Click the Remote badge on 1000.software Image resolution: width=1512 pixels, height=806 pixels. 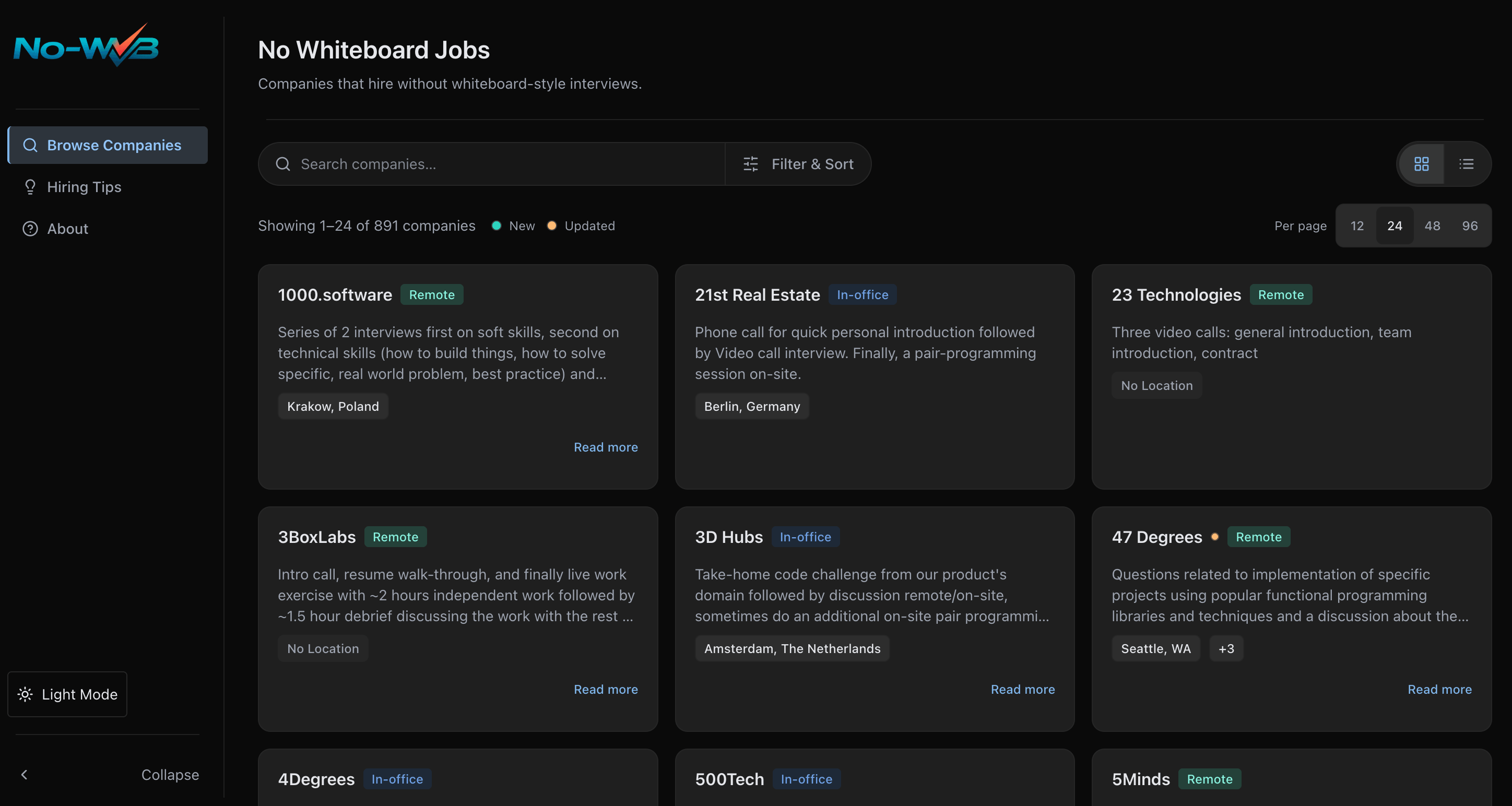click(431, 294)
